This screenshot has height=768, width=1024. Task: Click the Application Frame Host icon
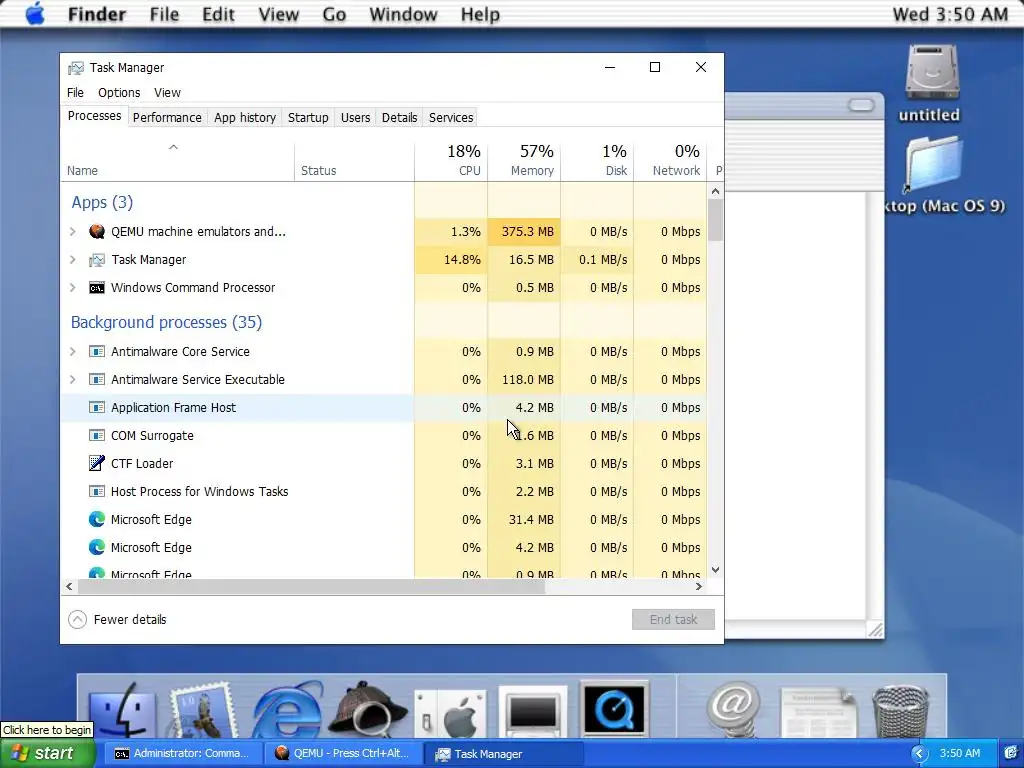click(97, 408)
